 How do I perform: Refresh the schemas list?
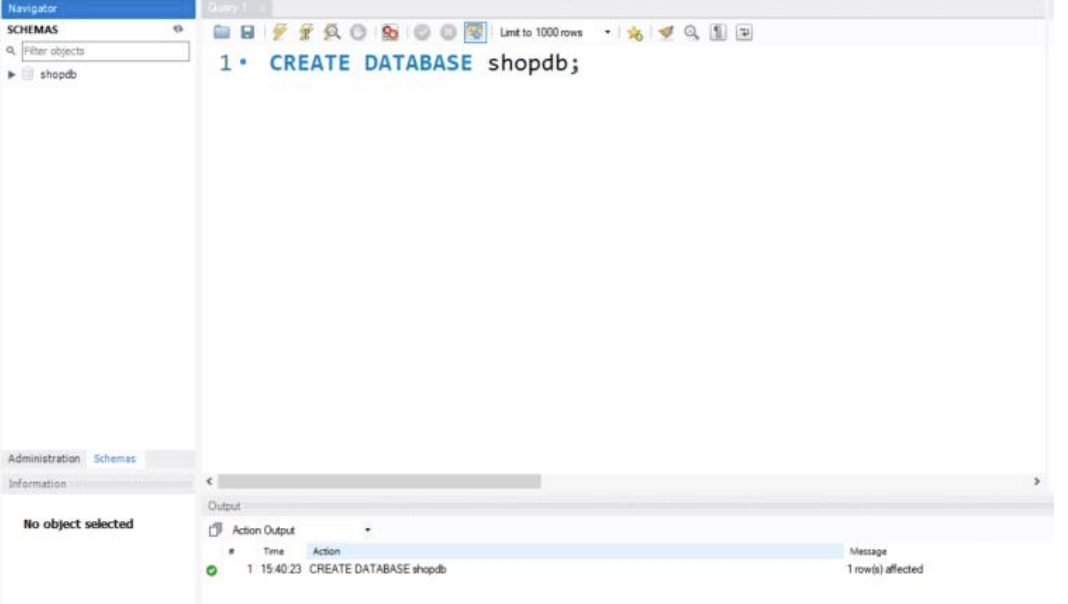[178, 29]
